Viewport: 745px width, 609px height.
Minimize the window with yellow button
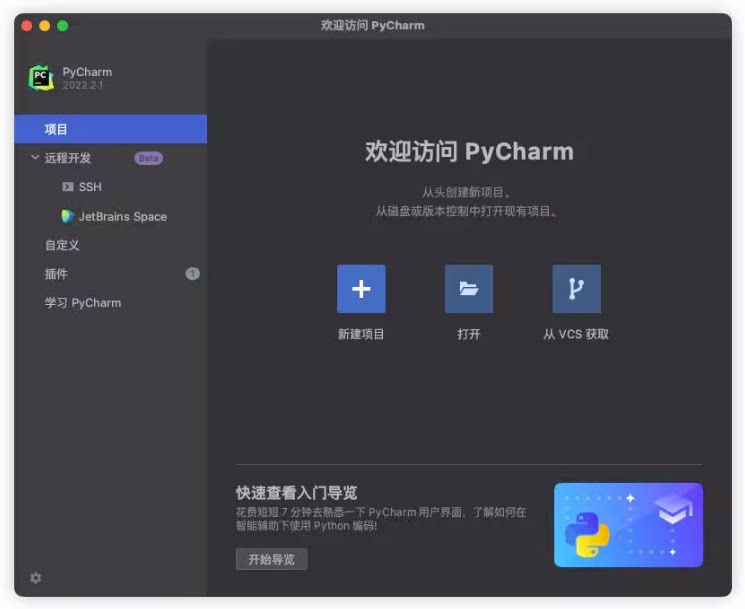[x=45, y=26]
